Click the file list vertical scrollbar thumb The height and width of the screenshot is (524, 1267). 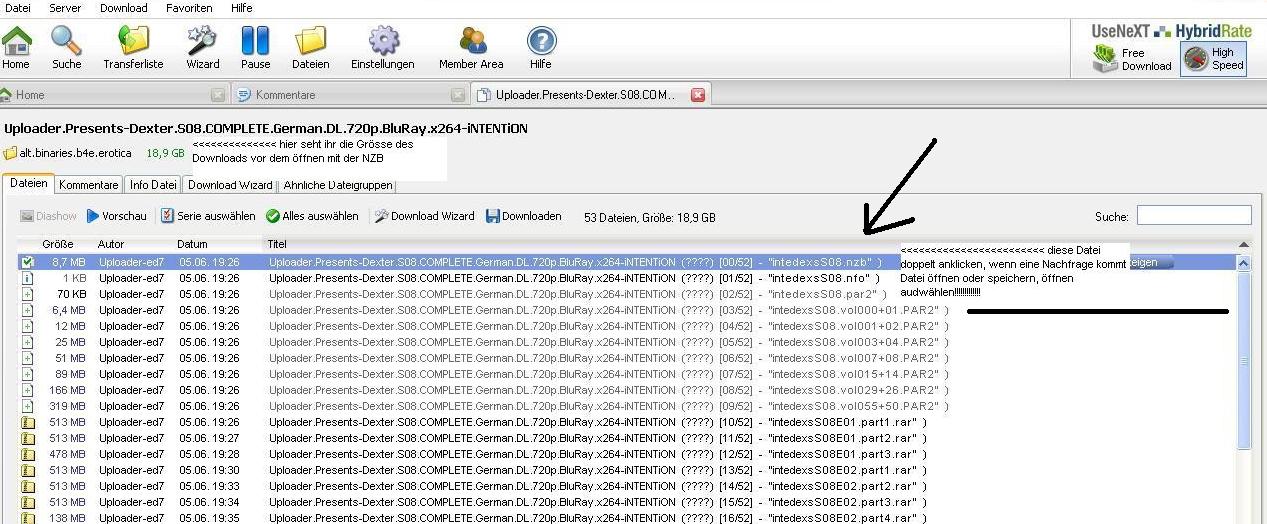pyautogui.click(x=1244, y=360)
